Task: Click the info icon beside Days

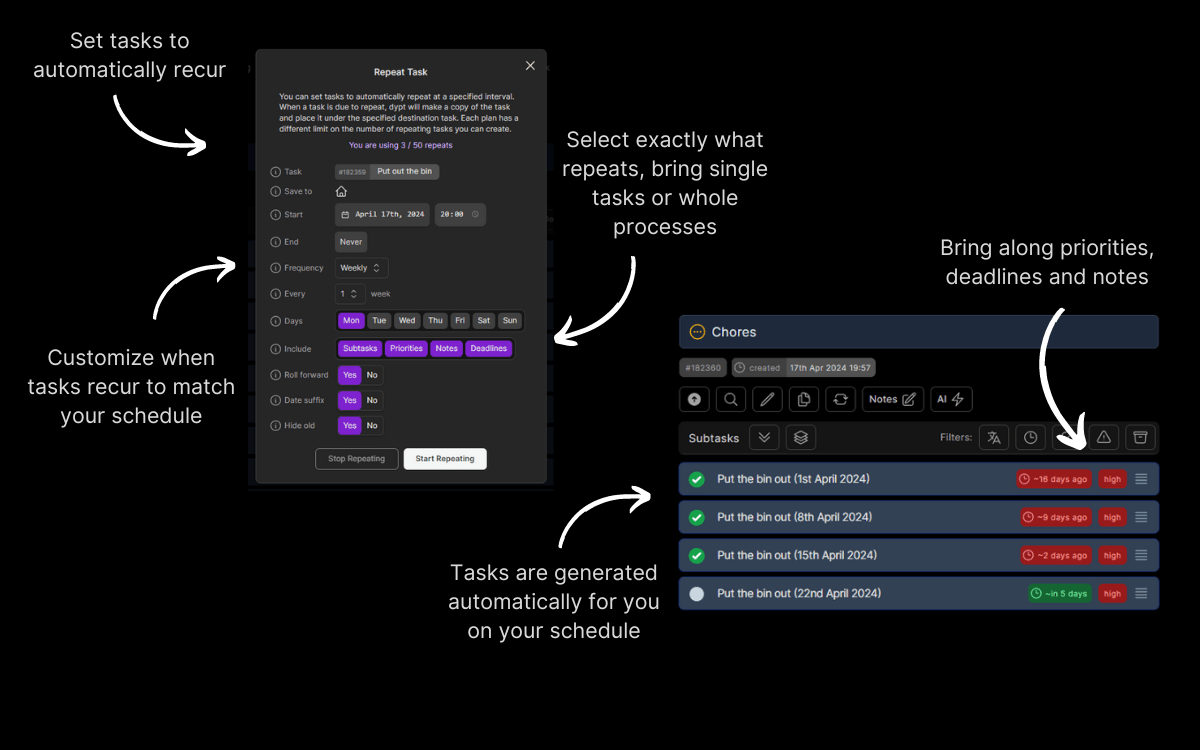Action: [x=276, y=321]
